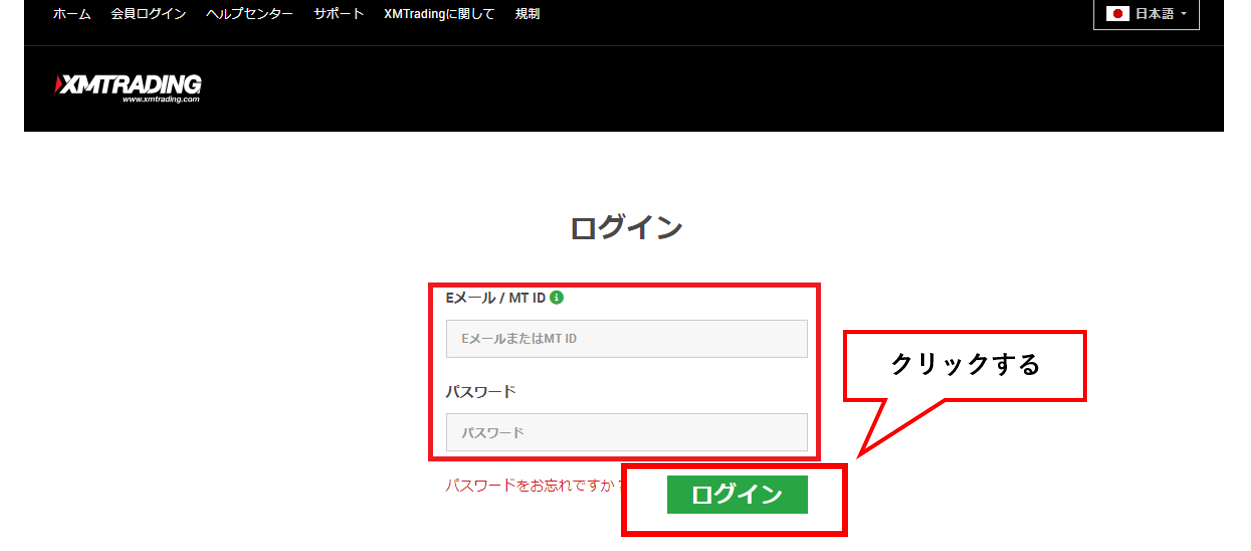
Task: Click the パスワード field label
Action: tap(480, 391)
